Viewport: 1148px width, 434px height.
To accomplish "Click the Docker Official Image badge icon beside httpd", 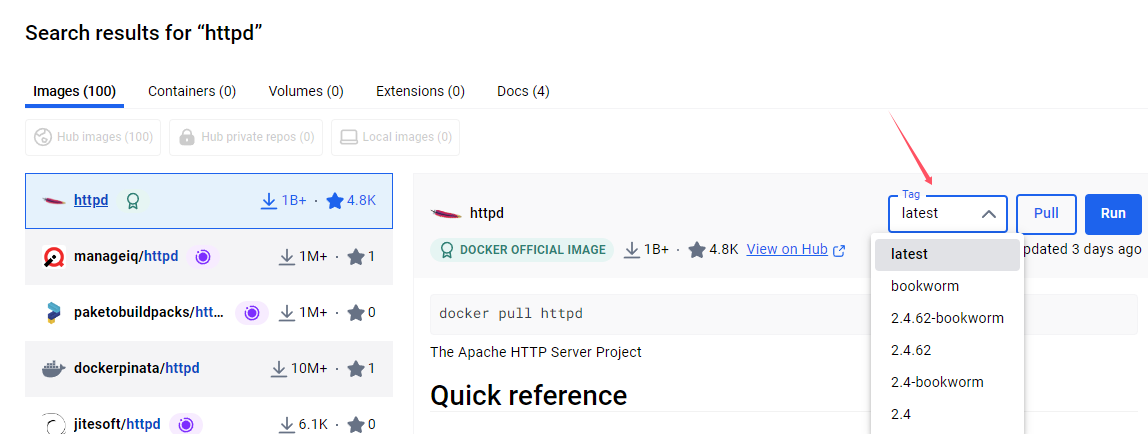I will [x=133, y=201].
